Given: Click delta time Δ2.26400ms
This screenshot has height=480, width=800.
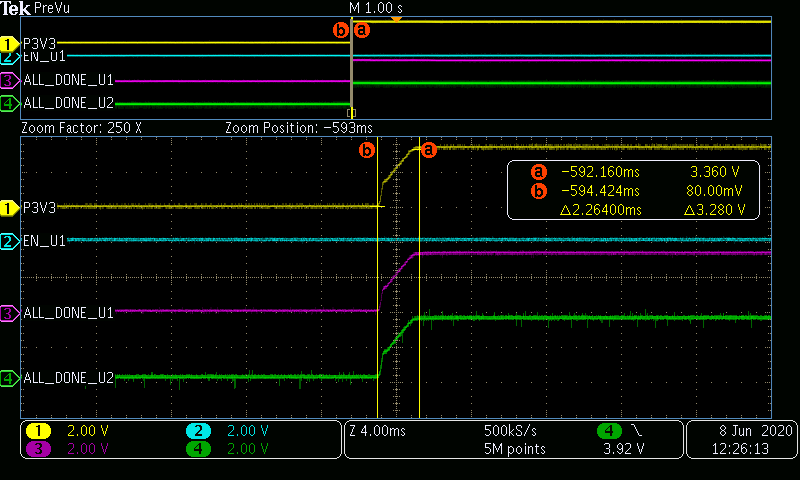Looking at the screenshot, I should (601, 210).
